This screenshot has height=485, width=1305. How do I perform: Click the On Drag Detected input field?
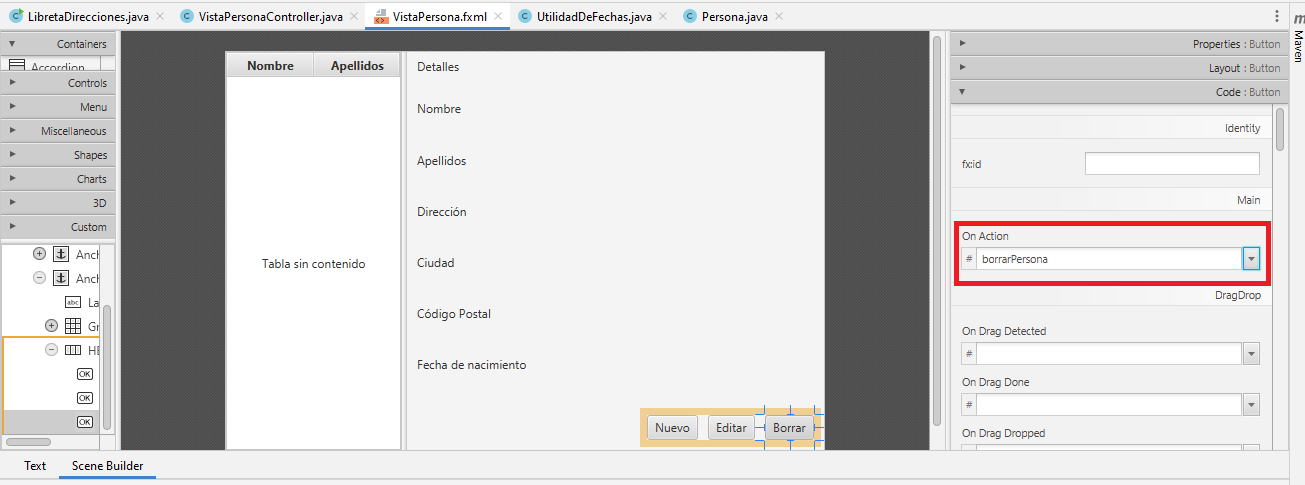(x=1109, y=353)
